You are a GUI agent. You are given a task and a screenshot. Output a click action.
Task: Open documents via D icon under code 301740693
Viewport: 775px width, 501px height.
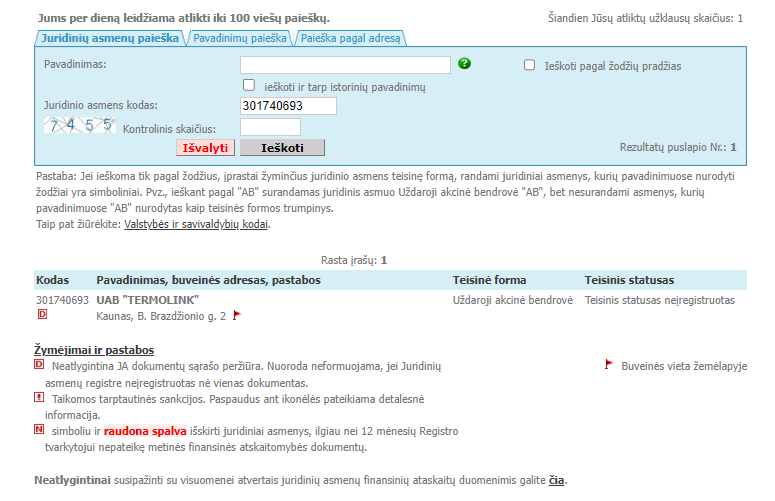tap(42, 315)
